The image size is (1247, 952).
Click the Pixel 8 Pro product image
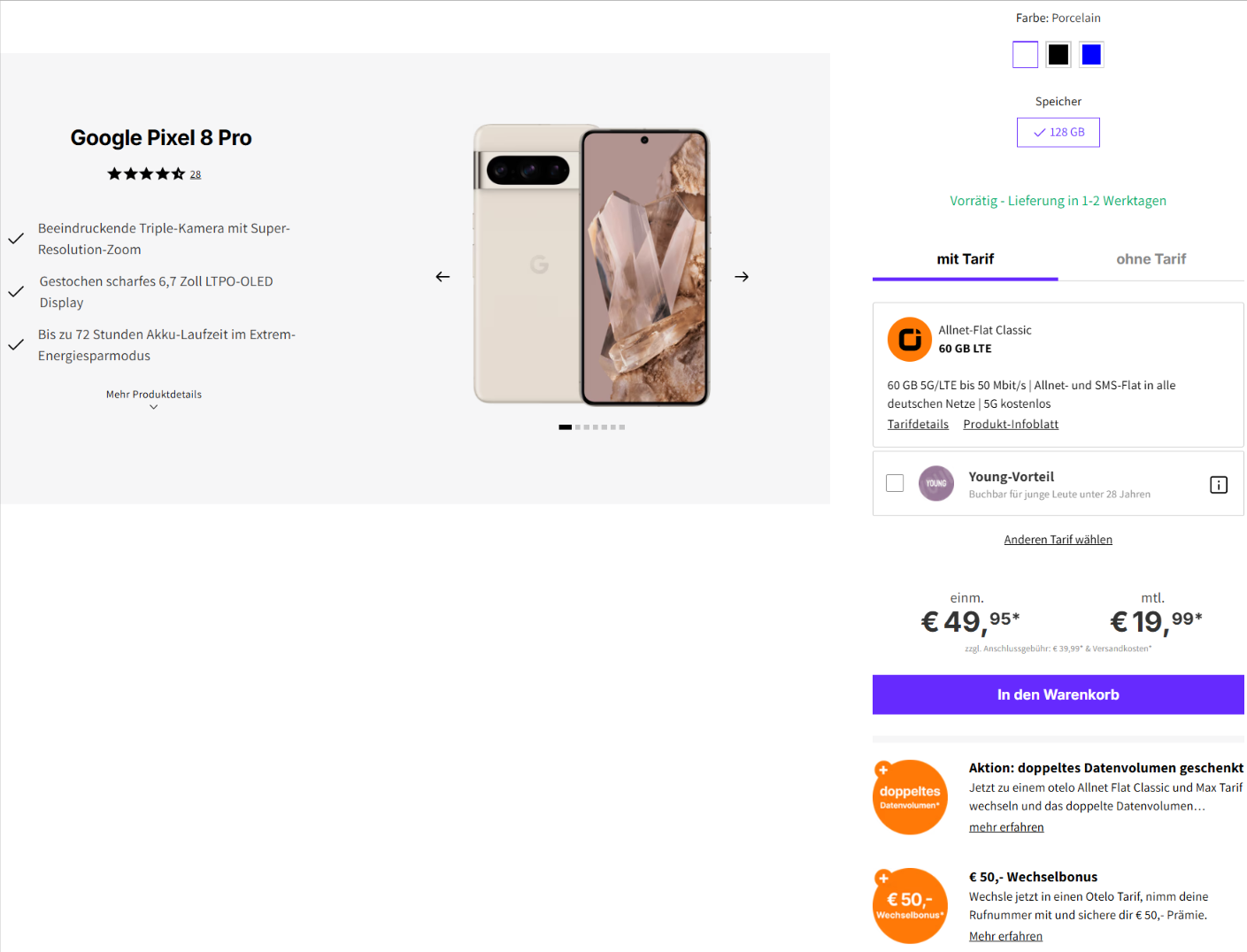coord(591,265)
